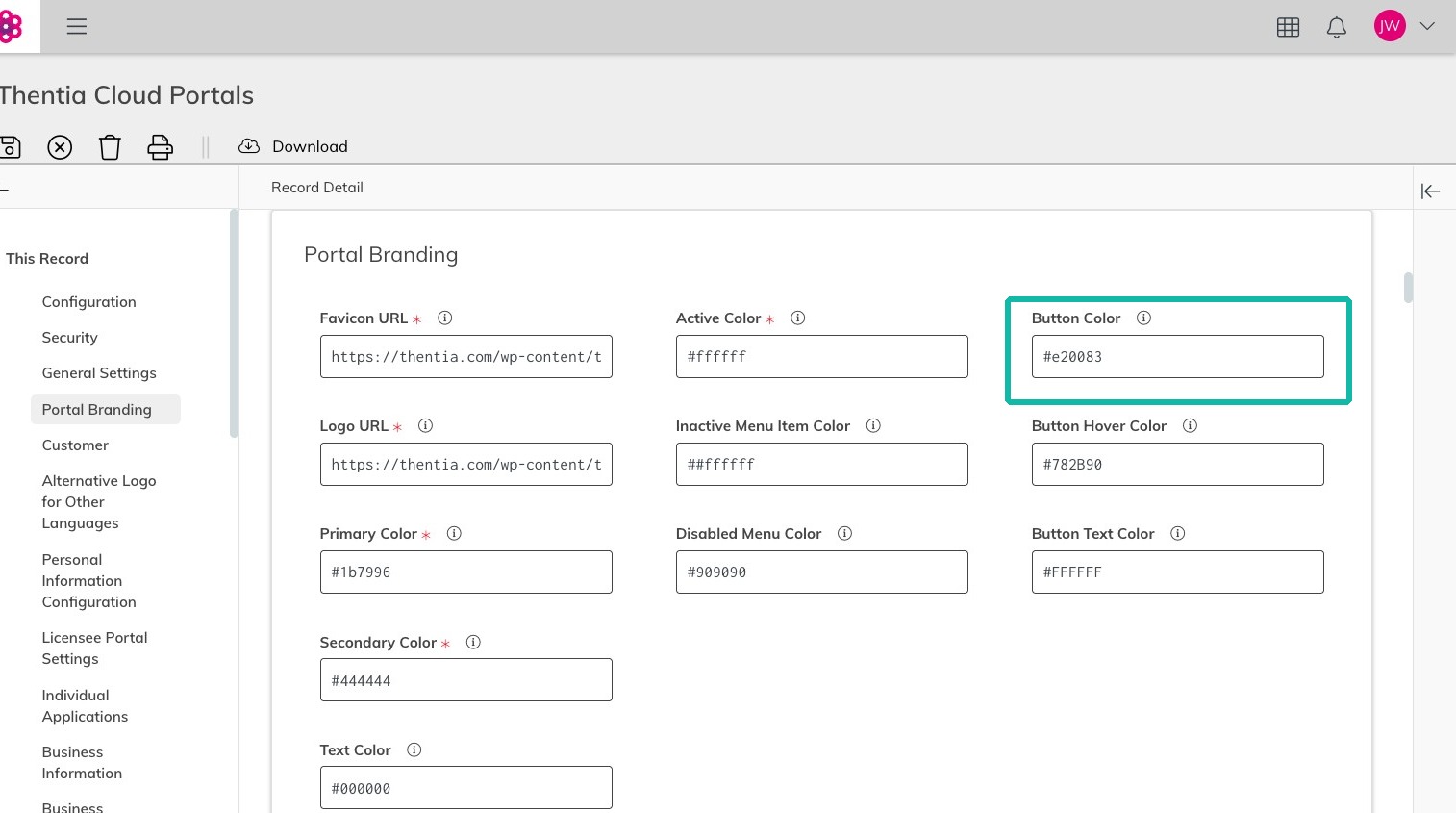Click the cancel circle-X icon

click(60, 147)
